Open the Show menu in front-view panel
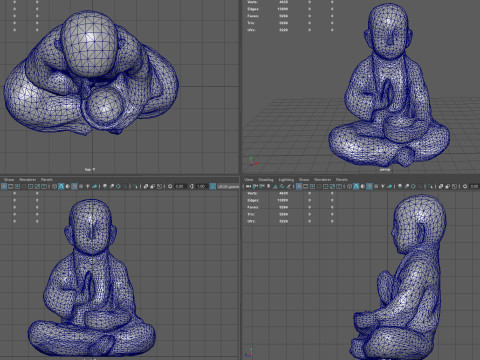This screenshot has width=480, height=360. coord(9,179)
